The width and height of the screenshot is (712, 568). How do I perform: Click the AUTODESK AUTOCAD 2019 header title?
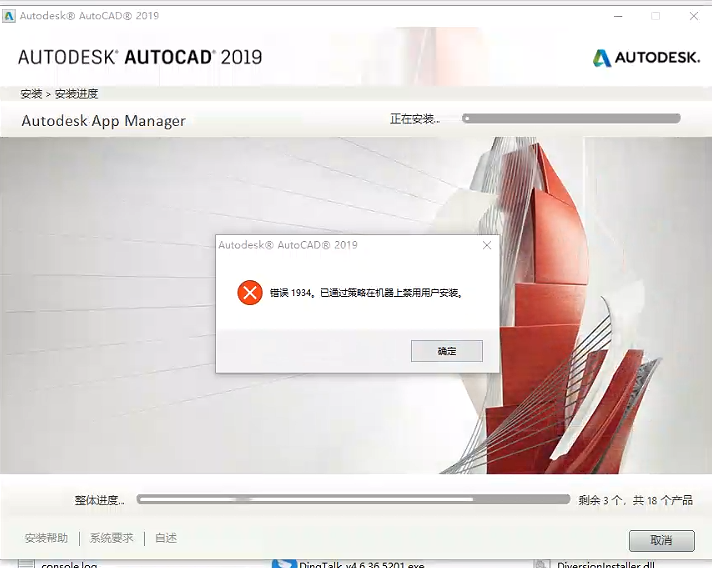coord(140,57)
